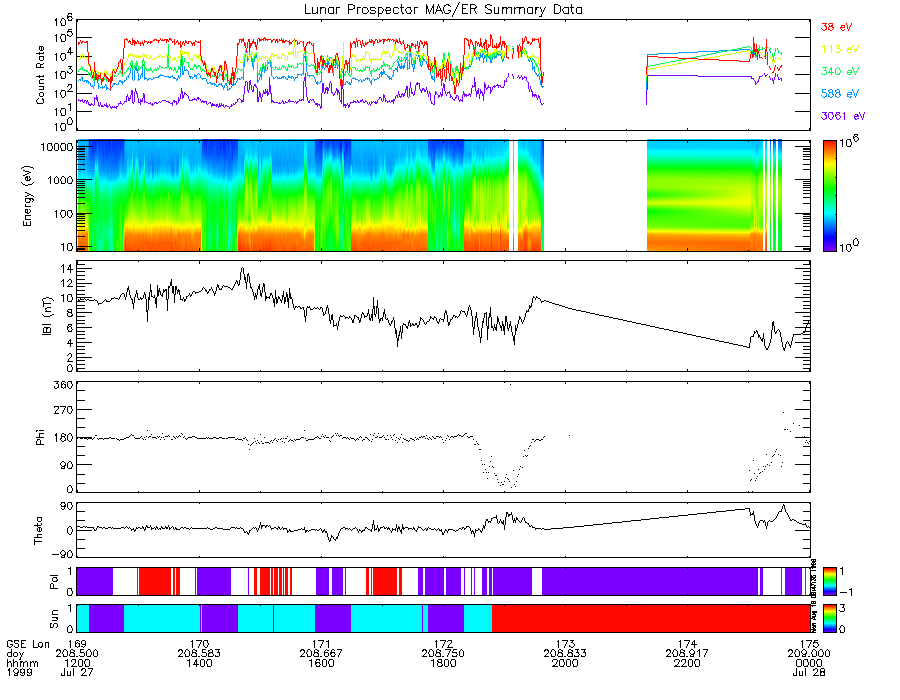This screenshot has height=700, width=900.
Task: Click the '10000' tick on the Energy axis
Action: 56,147
